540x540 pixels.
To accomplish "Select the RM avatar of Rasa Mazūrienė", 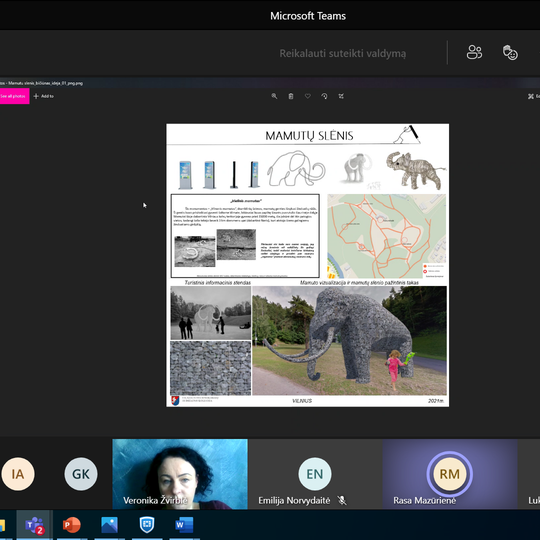I will [x=449, y=474].
